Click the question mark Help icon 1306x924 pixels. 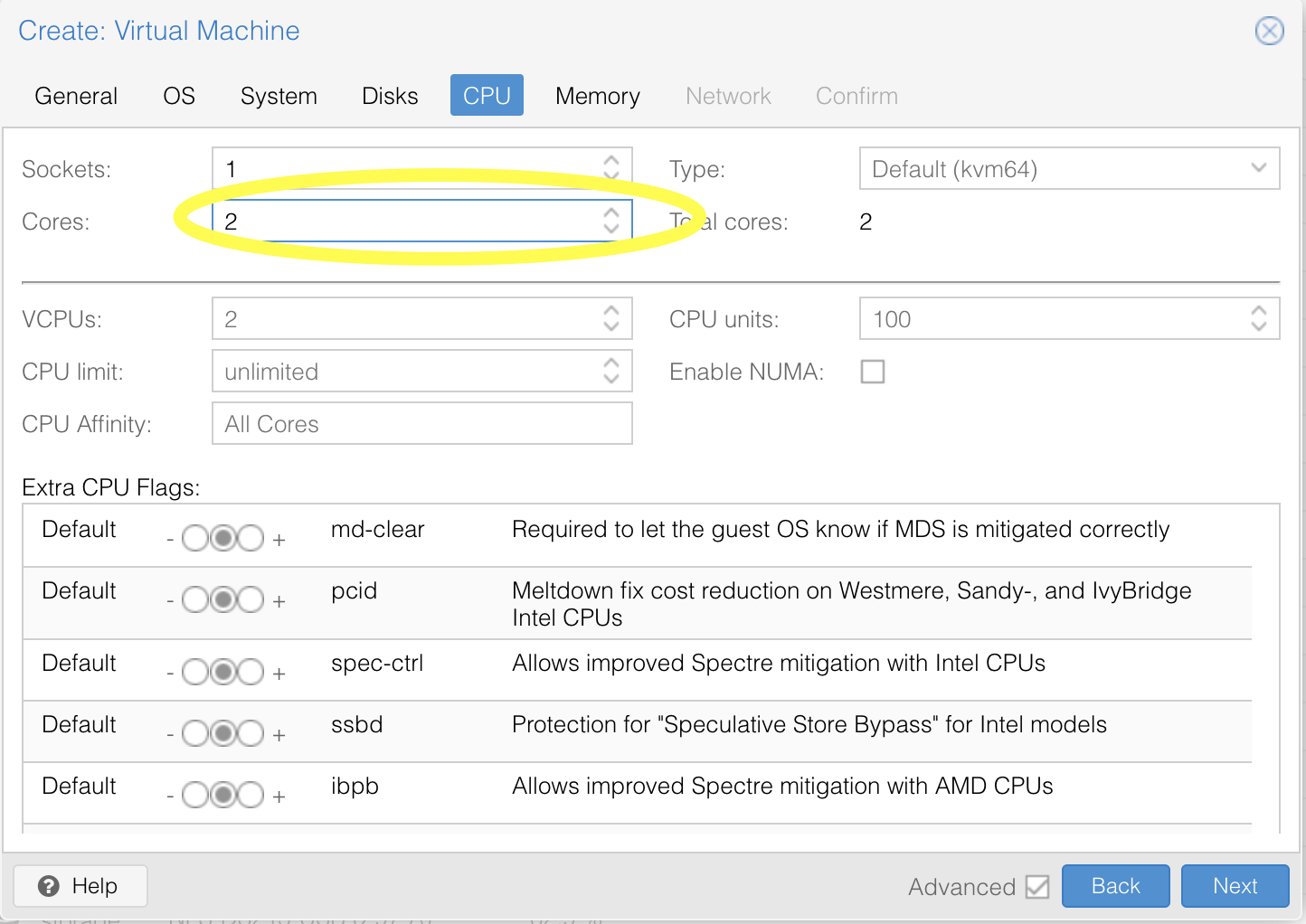(x=49, y=886)
